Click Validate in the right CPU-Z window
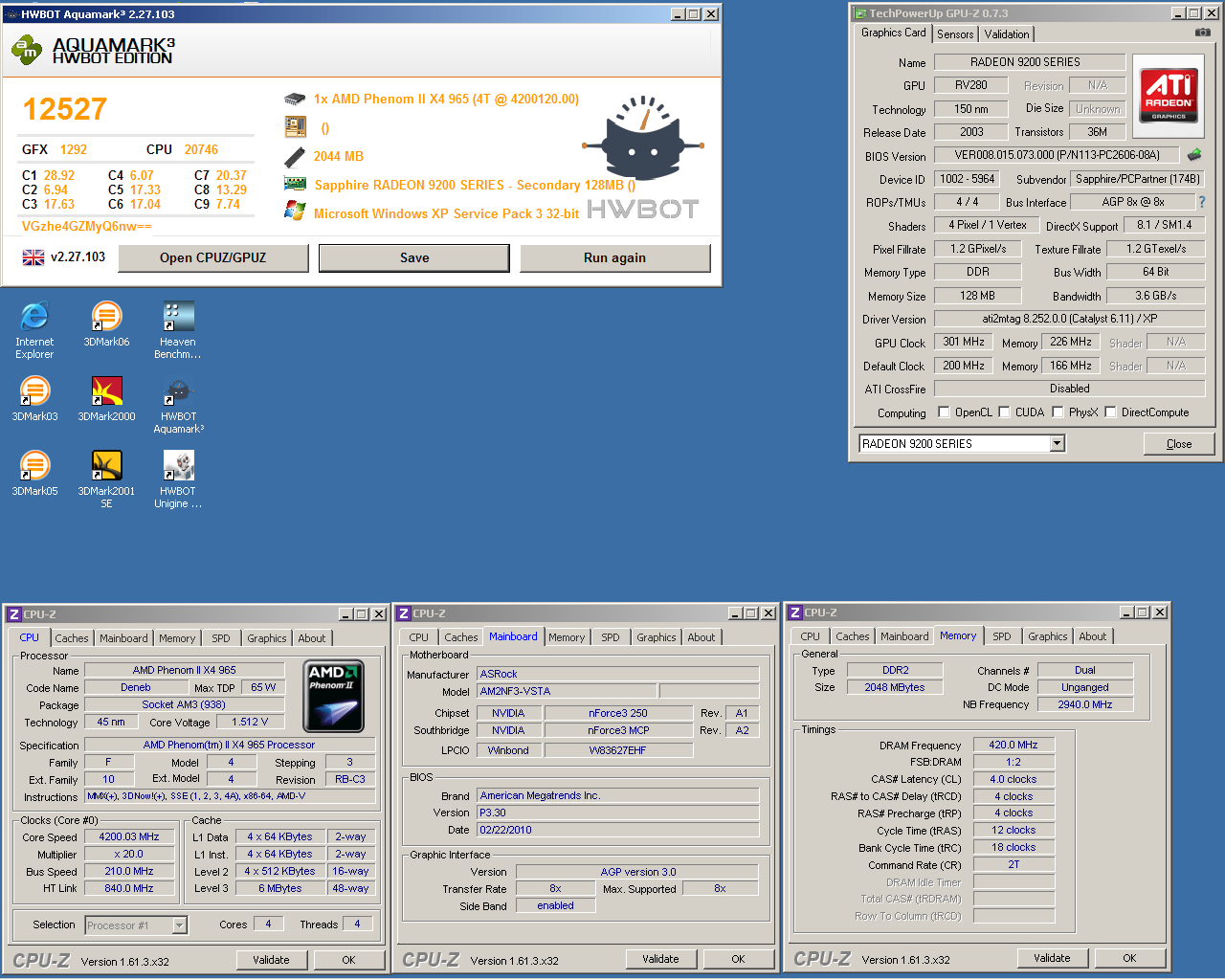The image size is (1225, 980). pos(1052,958)
